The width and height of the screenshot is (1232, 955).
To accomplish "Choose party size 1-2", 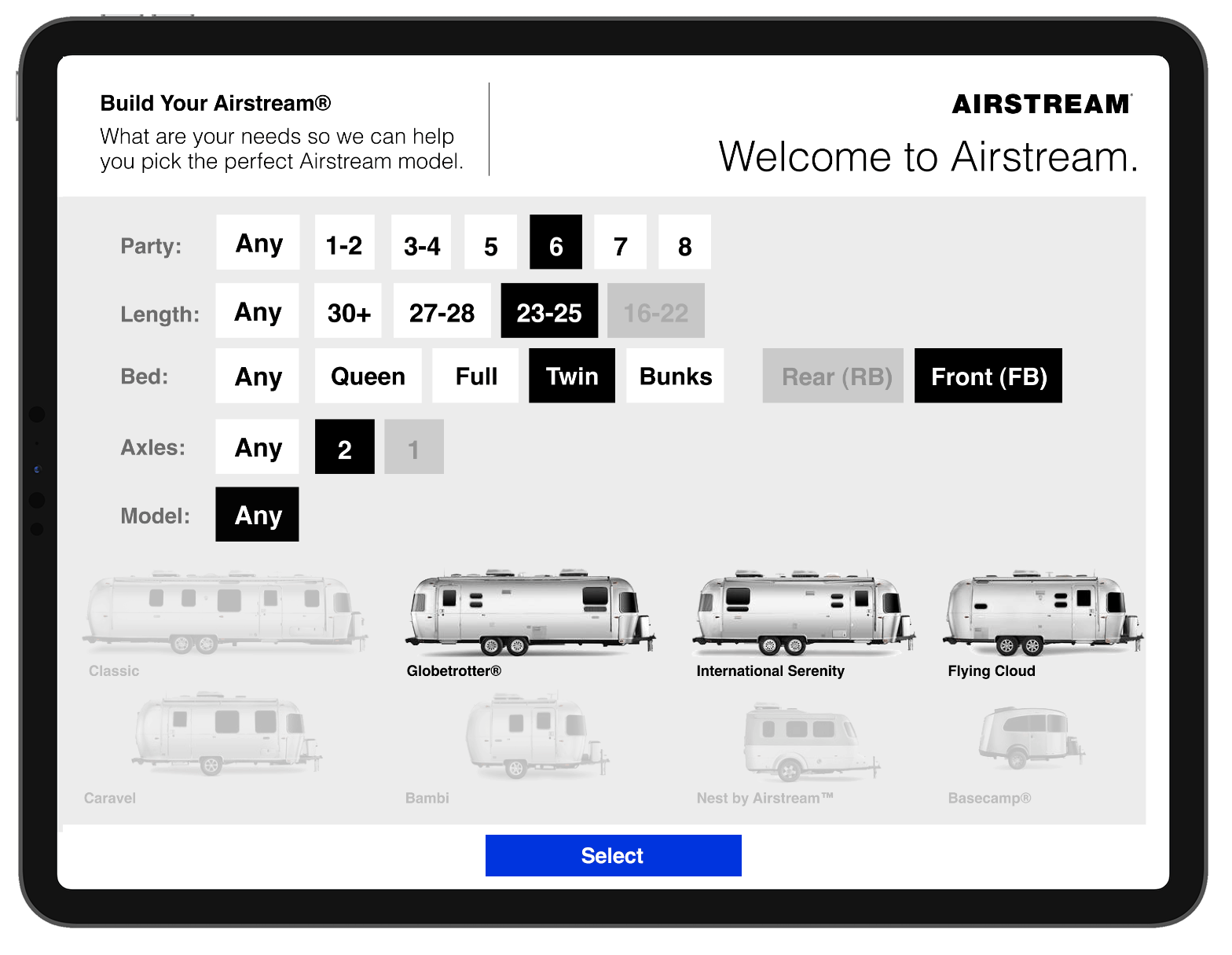I will tap(344, 242).
